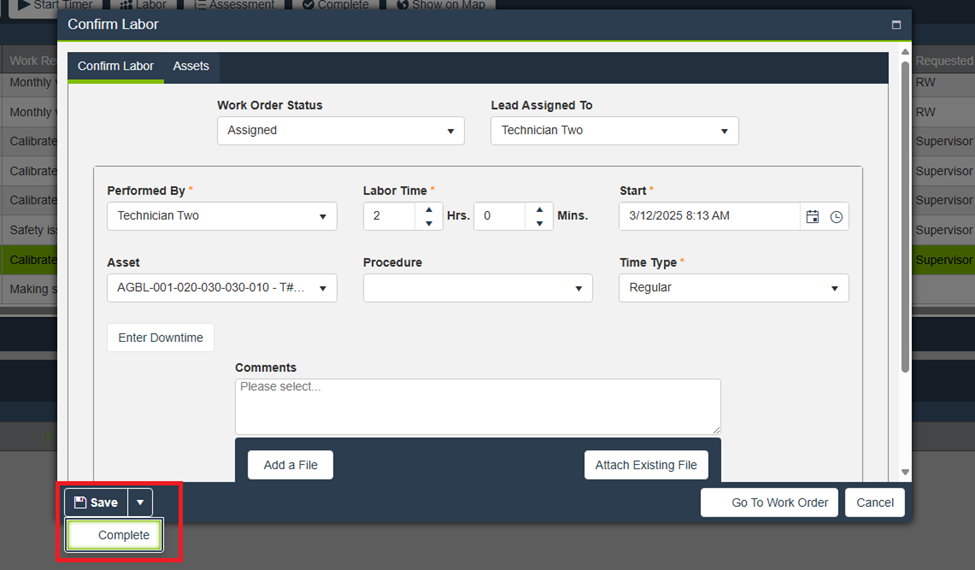
Task: Open the Lead Assigned To dropdown
Action: point(614,131)
